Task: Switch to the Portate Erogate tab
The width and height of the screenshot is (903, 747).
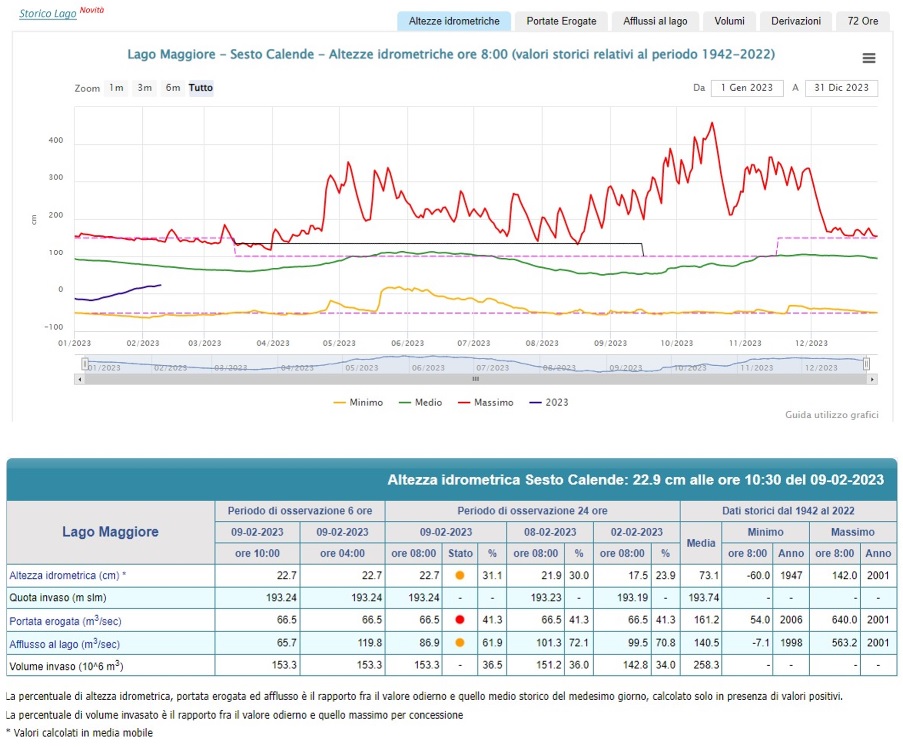Action: point(564,21)
